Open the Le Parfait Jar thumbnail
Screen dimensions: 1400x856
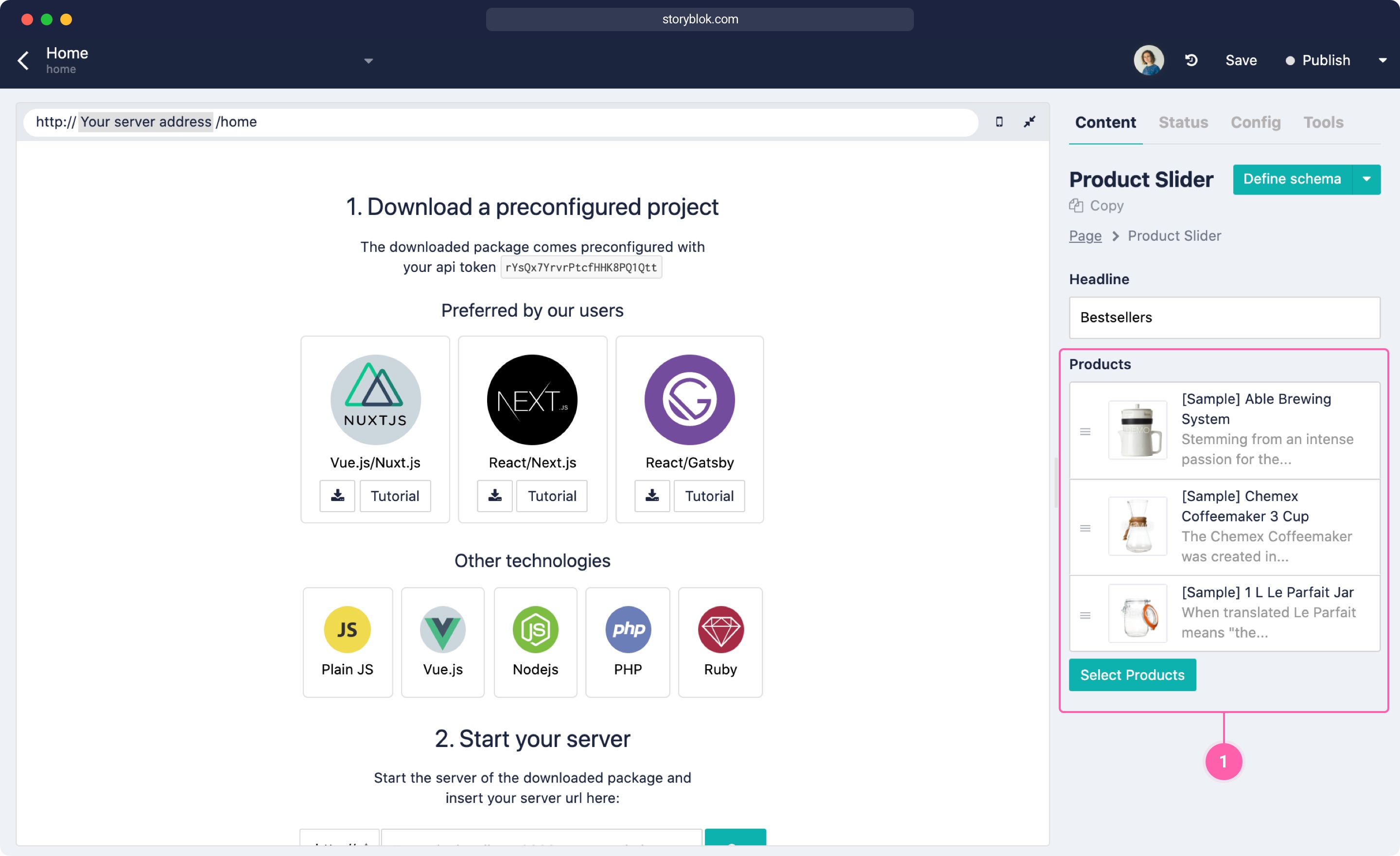tap(1137, 613)
